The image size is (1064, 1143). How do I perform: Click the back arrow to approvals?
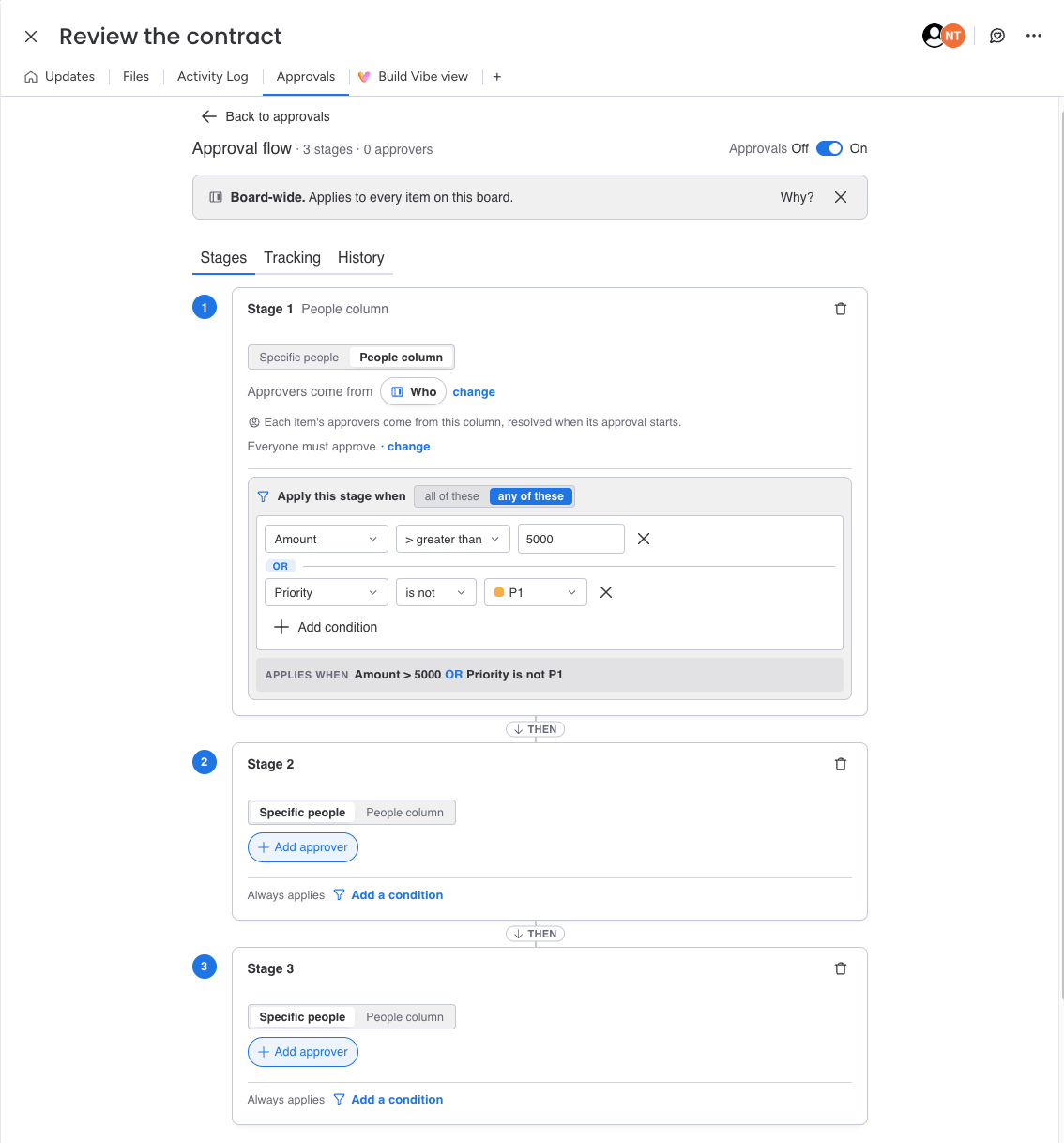(209, 116)
